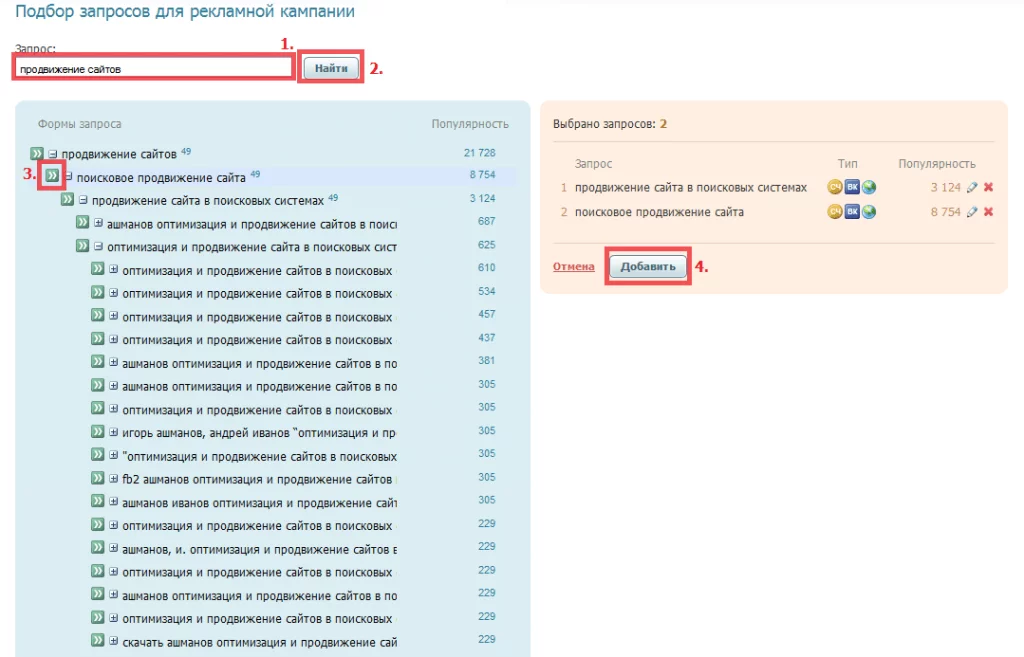
Task: Expand the 'fb2 ашманов оптимизация' tree node
Action: click(113, 478)
